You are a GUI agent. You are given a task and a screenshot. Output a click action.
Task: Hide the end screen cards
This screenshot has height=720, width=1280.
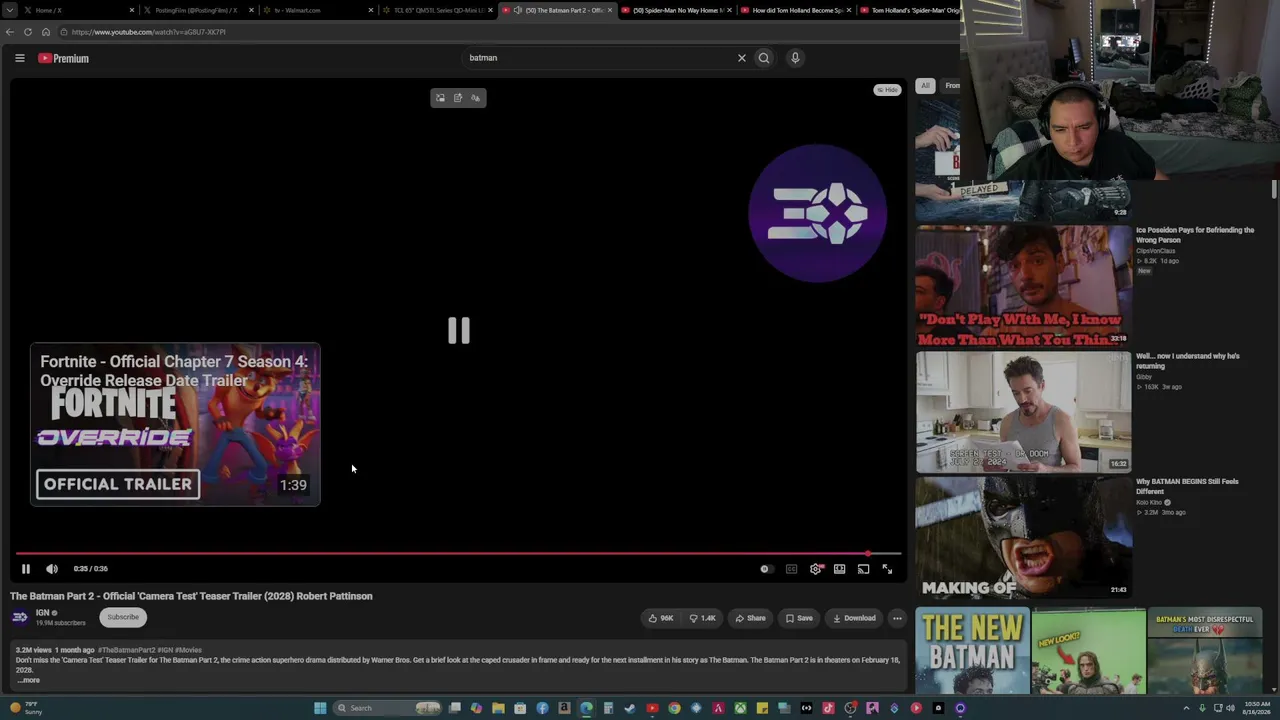pos(887,90)
